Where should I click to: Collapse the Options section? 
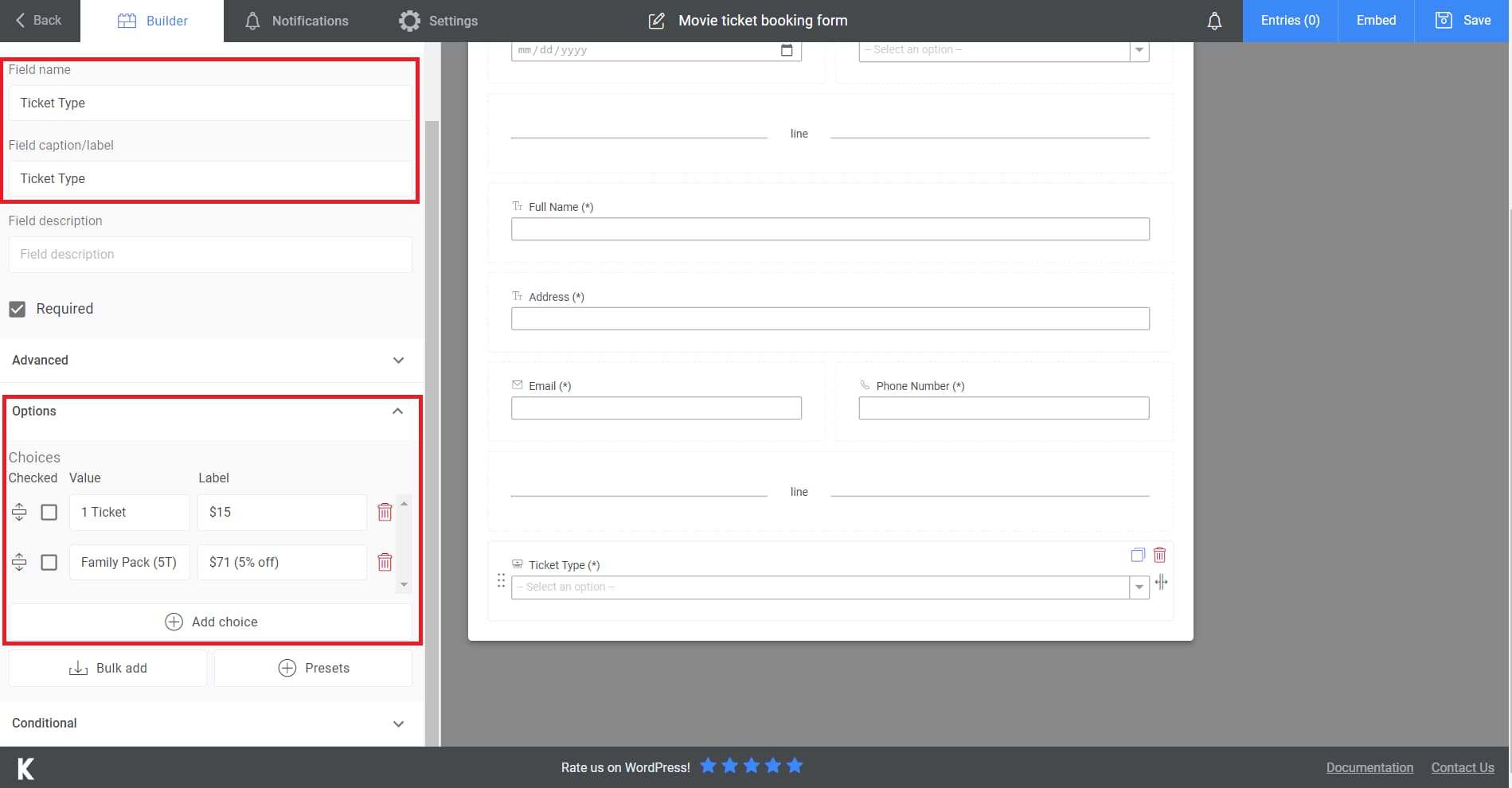397,411
